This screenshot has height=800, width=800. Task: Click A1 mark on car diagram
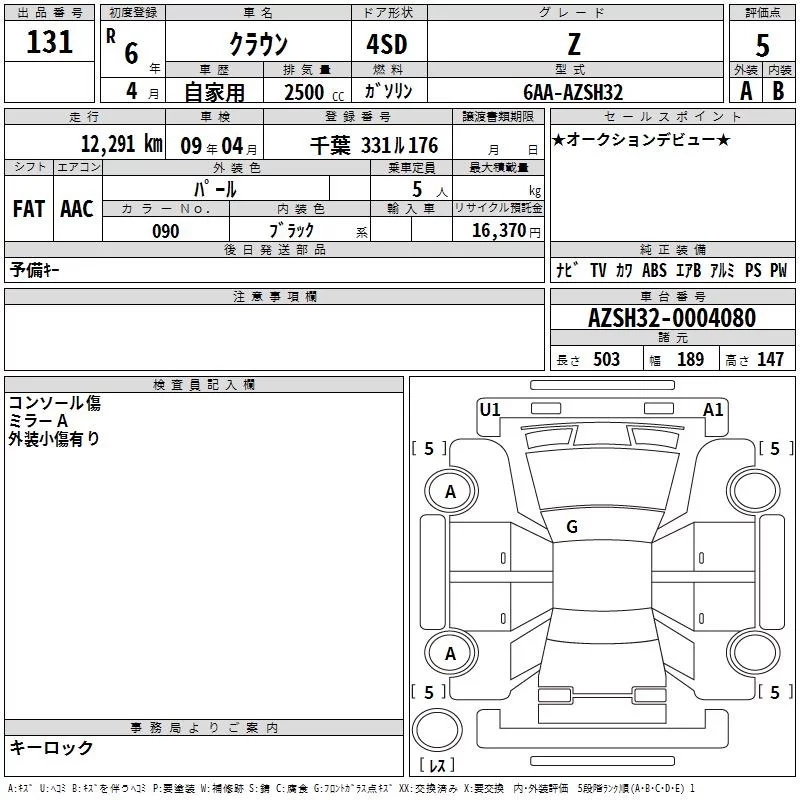point(713,410)
